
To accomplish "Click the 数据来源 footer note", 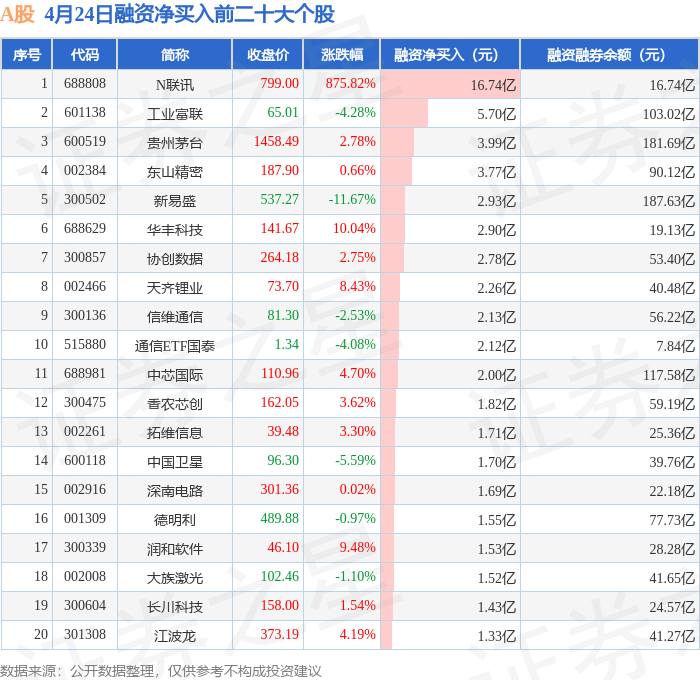I will (161, 671).
